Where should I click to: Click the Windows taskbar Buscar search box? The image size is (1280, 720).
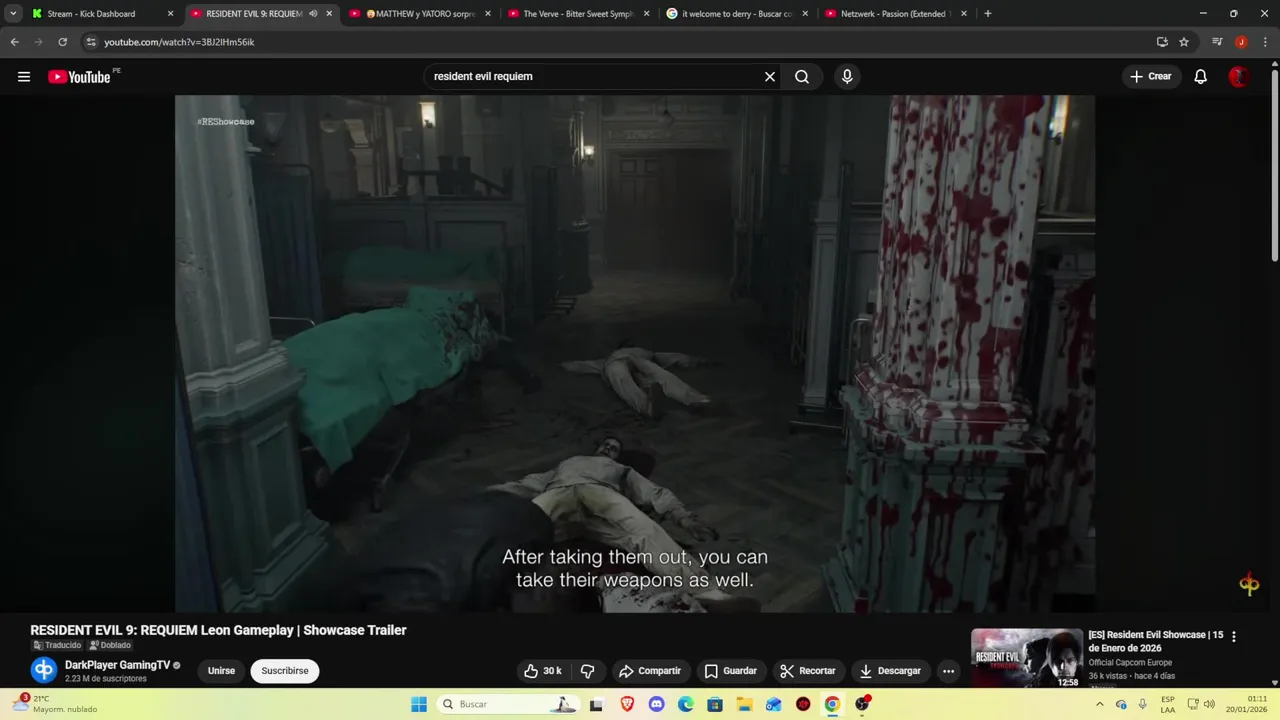tap(507, 704)
